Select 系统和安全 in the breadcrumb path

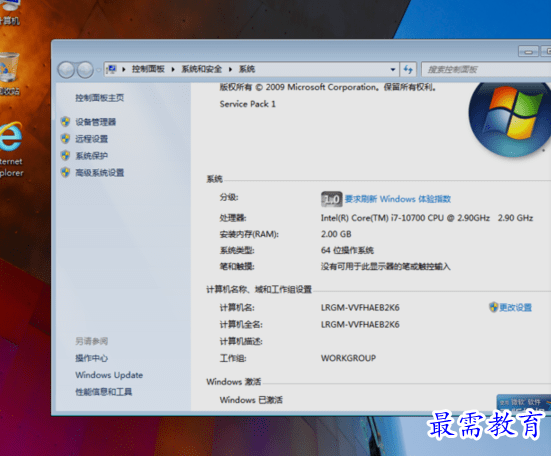tap(201, 69)
